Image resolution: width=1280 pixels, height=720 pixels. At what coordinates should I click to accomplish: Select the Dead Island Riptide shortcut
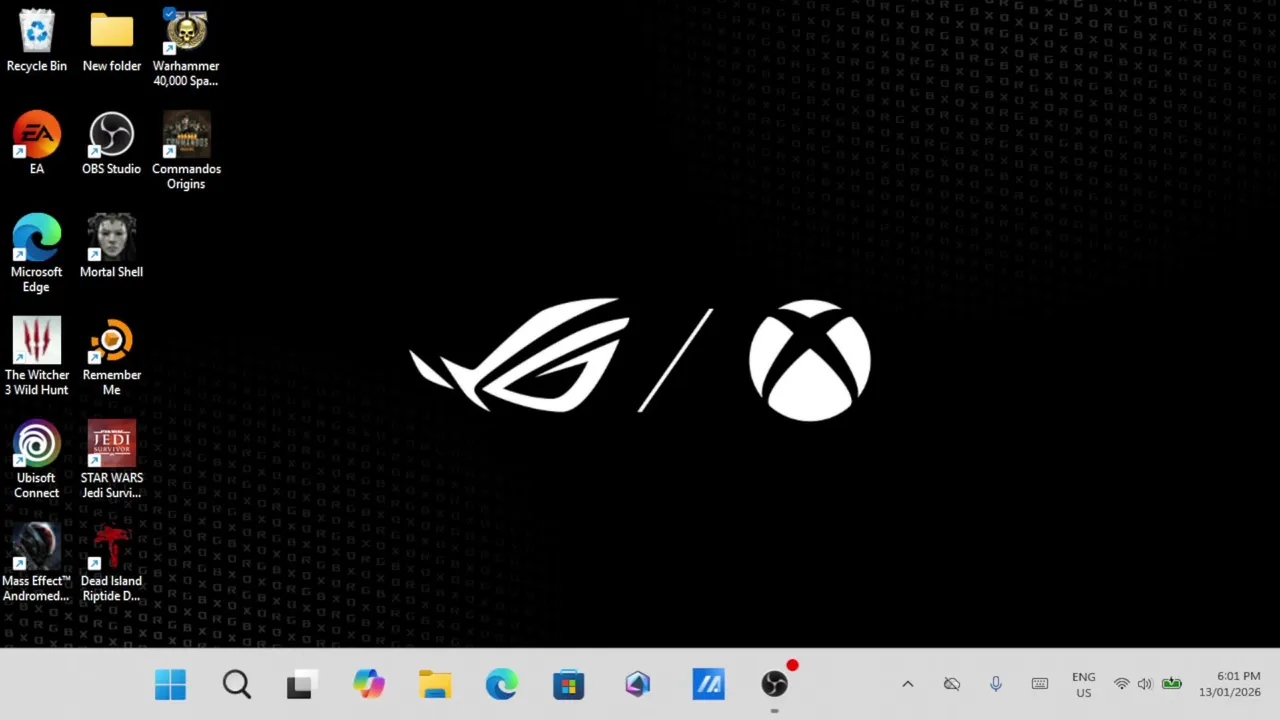click(x=112, y=562)
